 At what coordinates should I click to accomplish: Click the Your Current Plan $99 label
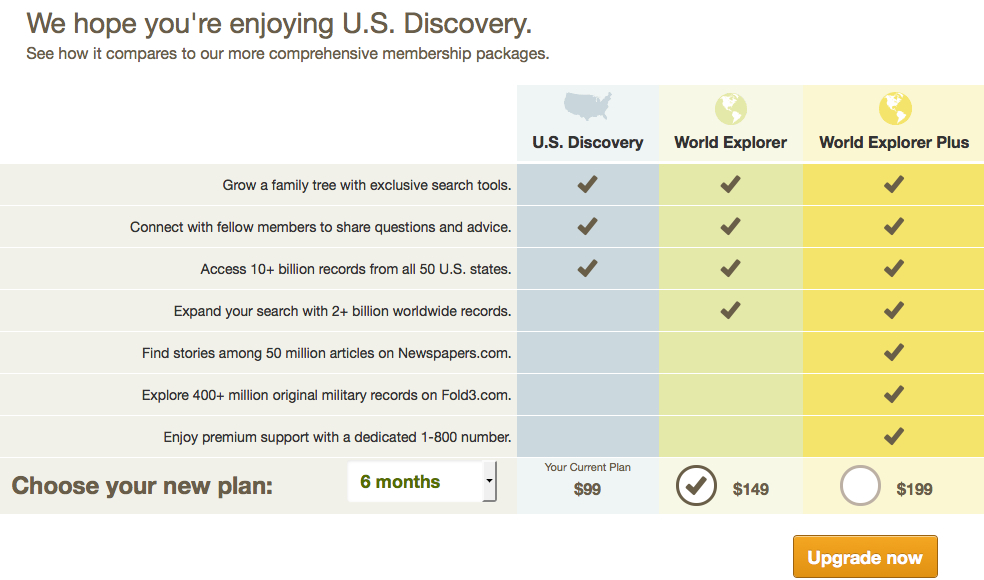click(587, 480)
